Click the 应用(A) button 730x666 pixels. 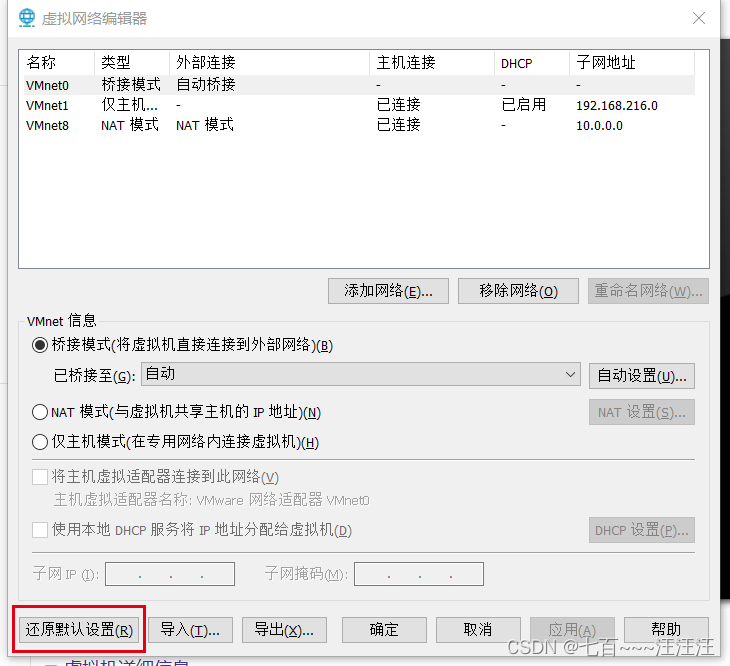tap(572, 630)
